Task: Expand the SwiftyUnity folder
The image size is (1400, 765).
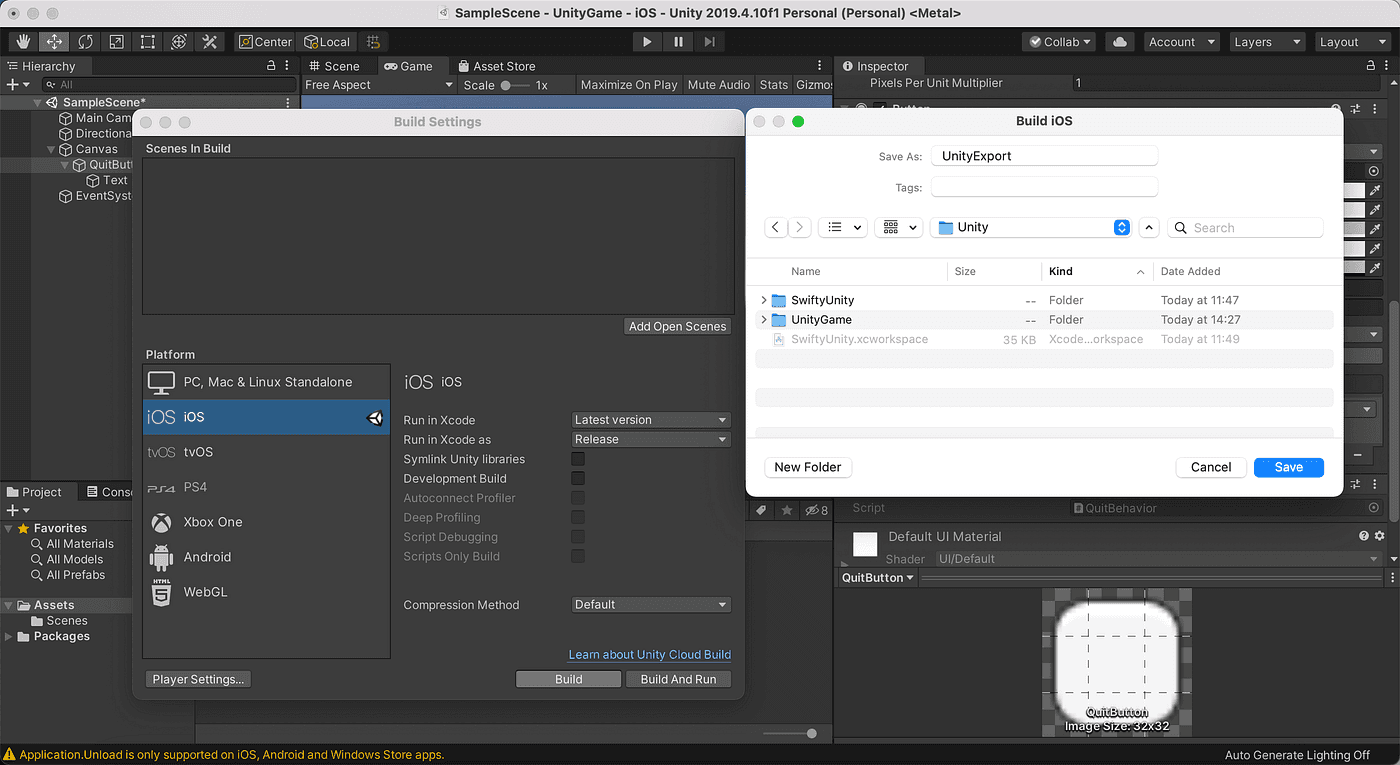Action: 764,300
